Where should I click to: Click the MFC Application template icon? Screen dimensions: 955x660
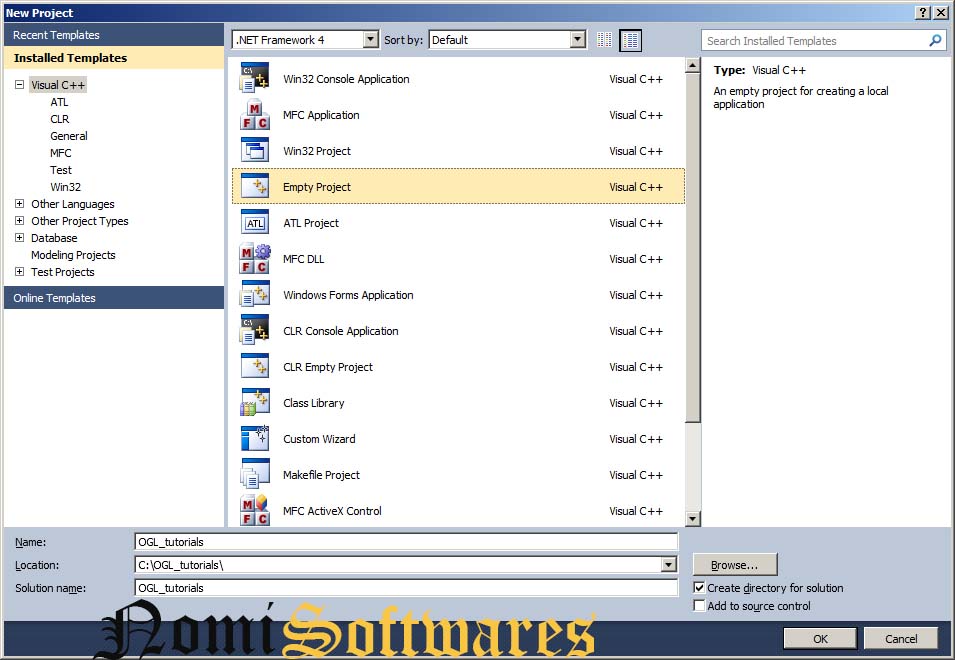point(255,114)
